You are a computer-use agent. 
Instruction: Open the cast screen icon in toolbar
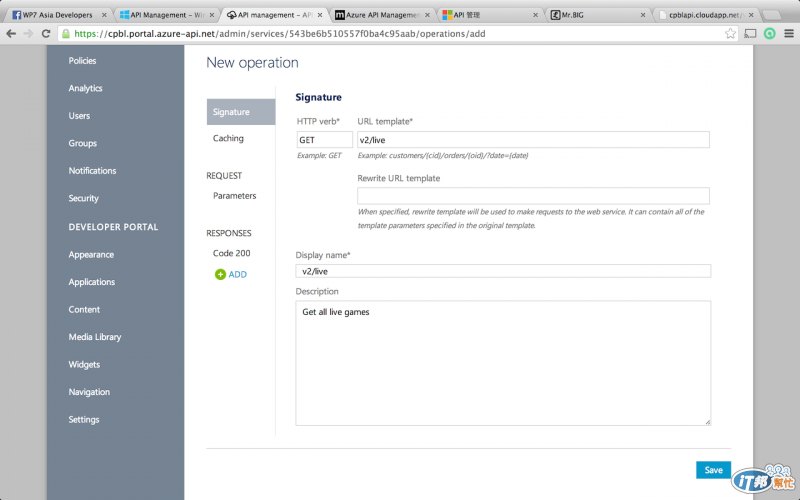tap(750, 34)
